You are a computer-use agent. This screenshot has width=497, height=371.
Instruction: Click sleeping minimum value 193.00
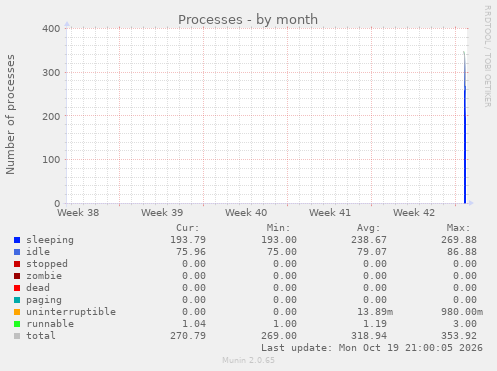tap(279, 240)
